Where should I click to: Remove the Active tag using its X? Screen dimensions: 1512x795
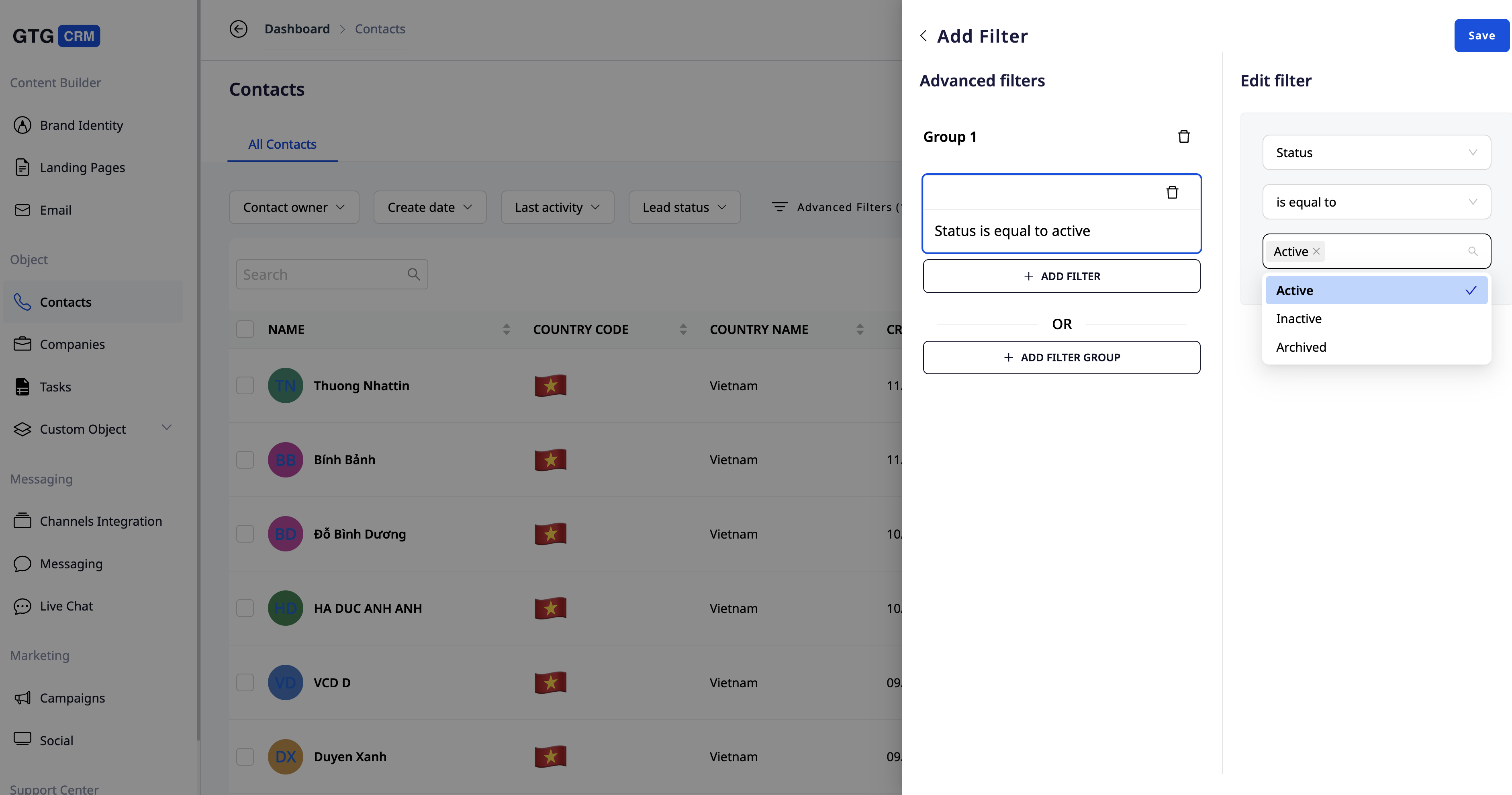click(x=1316, y=251)
